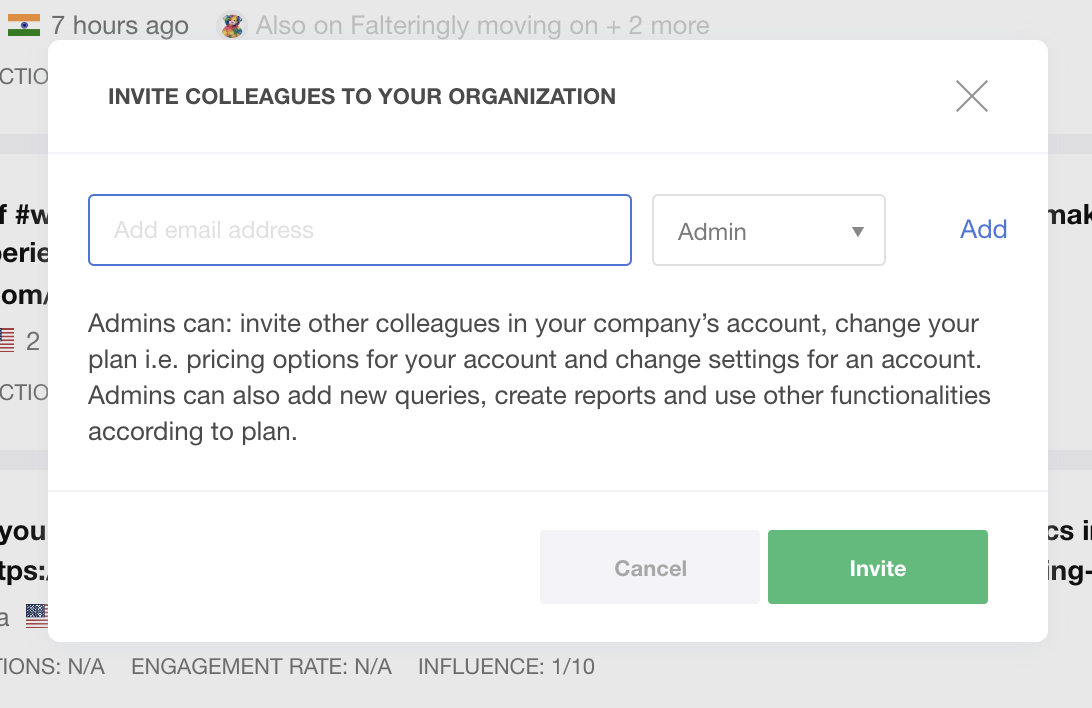Click the bold "you" post title
This screenshot has width=1092, height=708.
pos(22,531)
